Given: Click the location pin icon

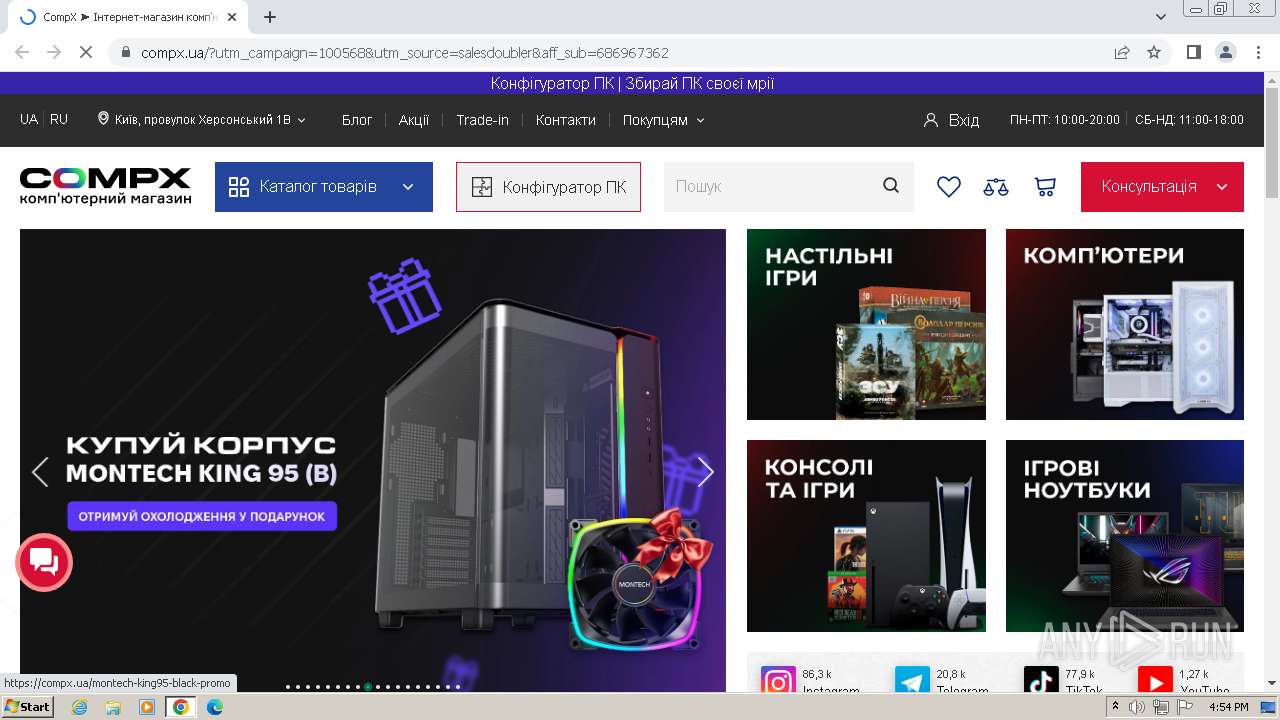Looking at the screenshot, I should [x=103, y=119].
